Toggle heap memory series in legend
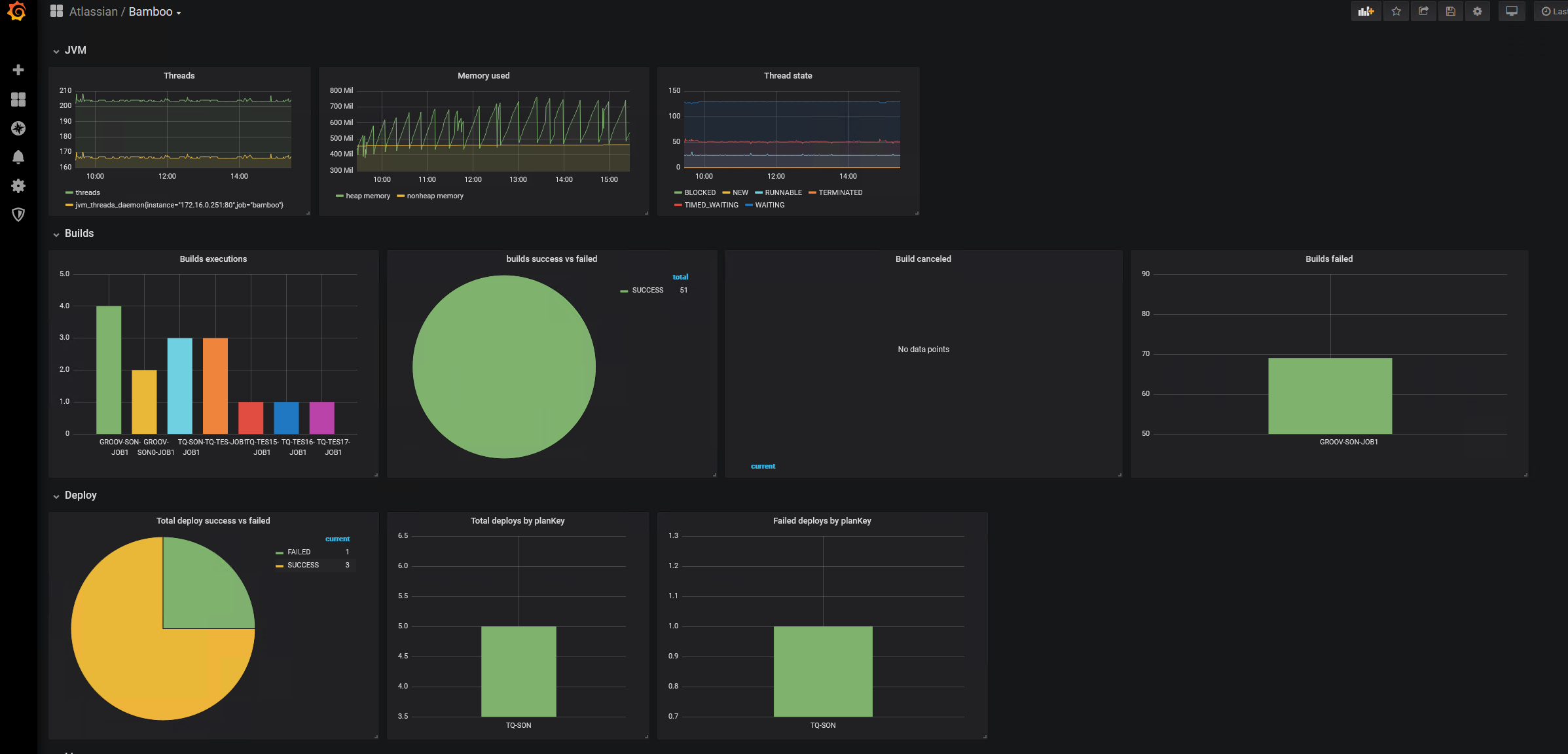Viewport: 1568px width, 754px height. click(x=367, y=196)
